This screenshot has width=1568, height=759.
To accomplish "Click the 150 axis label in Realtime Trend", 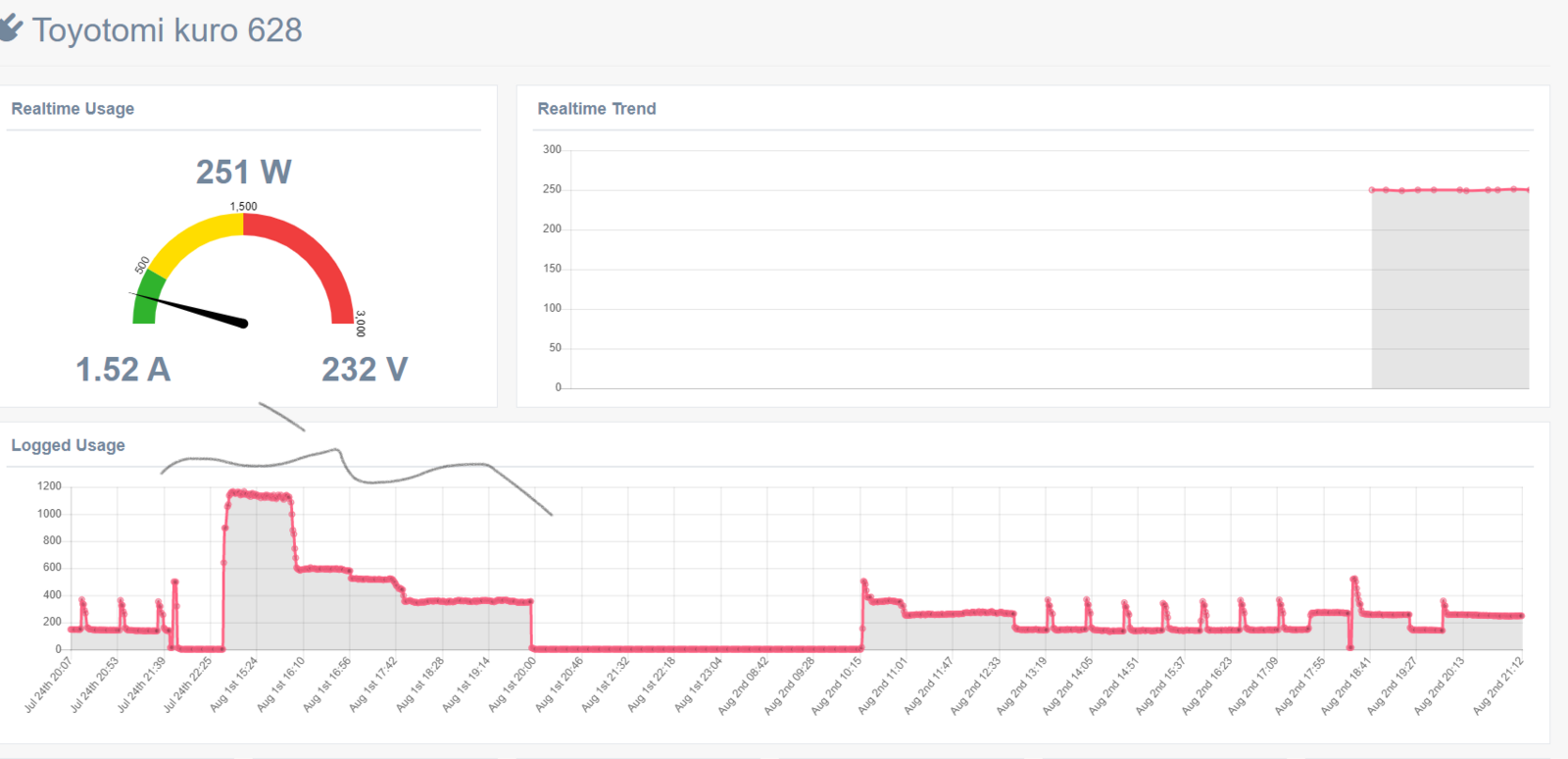I will click(x=552, y=269).
